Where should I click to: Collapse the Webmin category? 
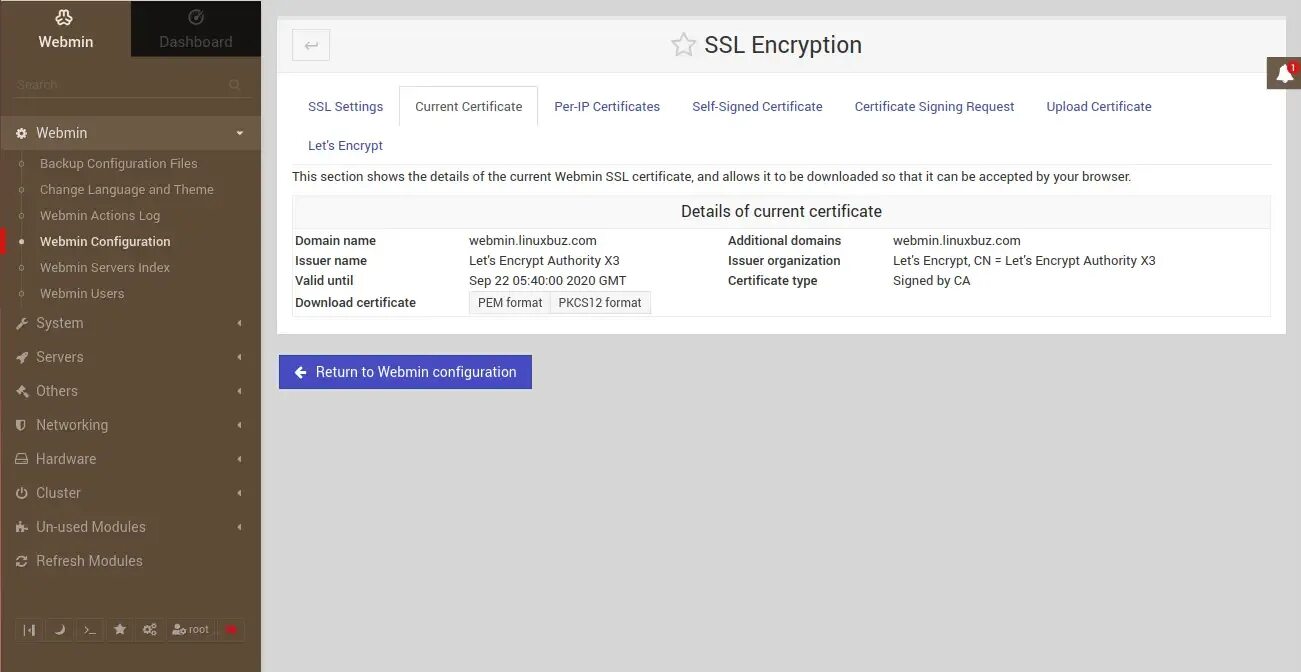click(x=130, y=133)
